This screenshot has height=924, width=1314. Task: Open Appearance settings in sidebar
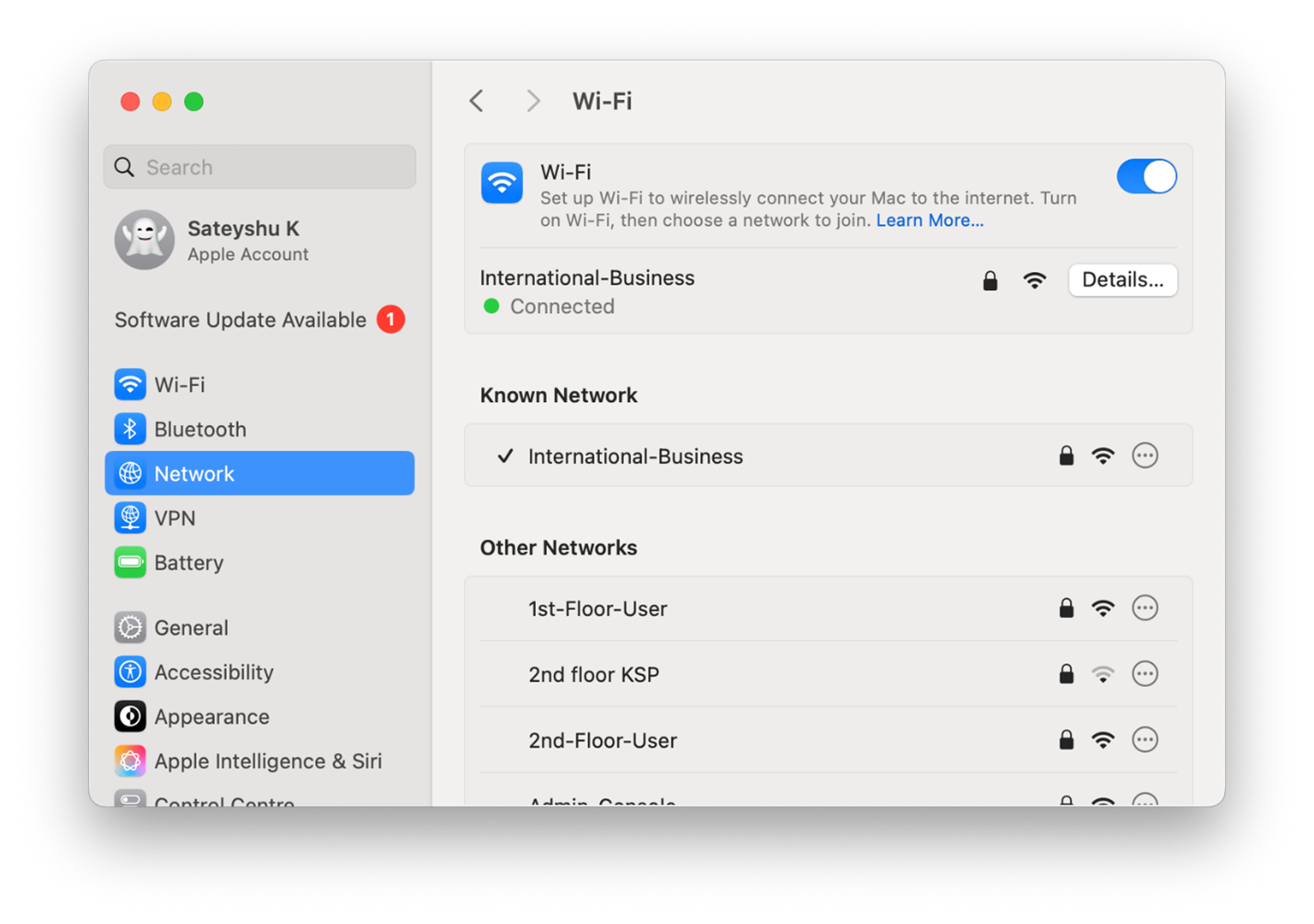(260, 716)
